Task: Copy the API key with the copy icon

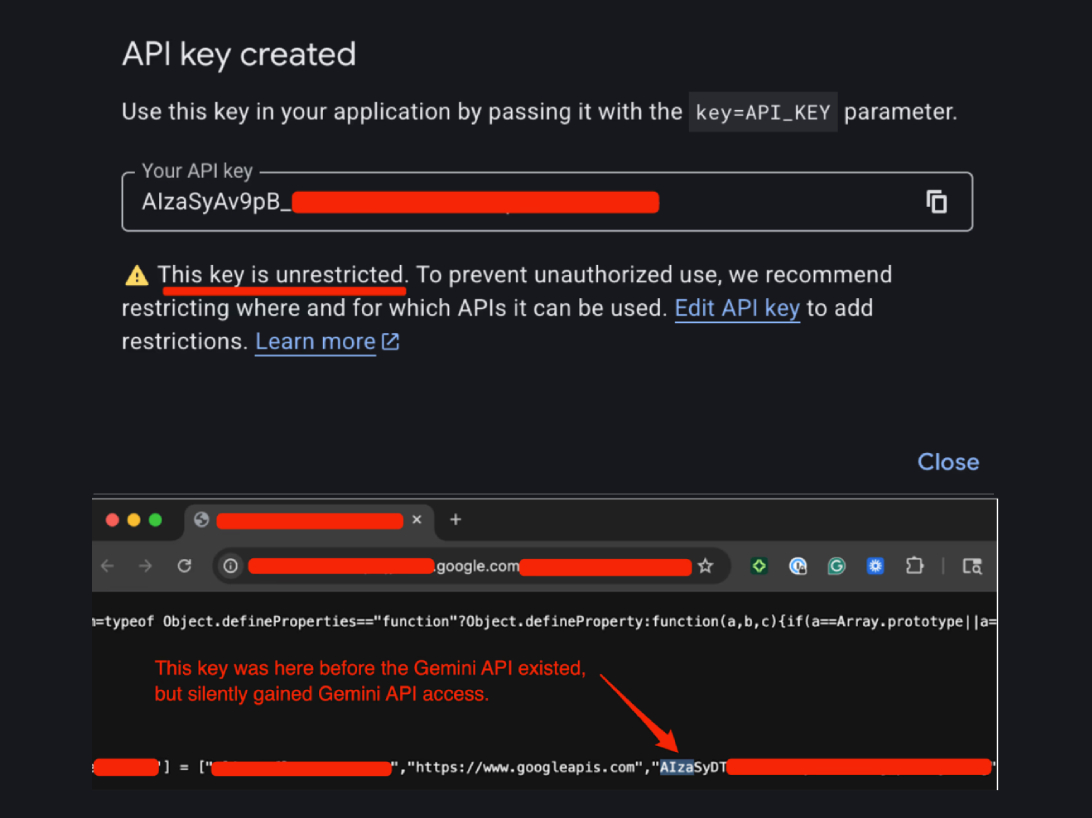Action: tap(936, 202)
